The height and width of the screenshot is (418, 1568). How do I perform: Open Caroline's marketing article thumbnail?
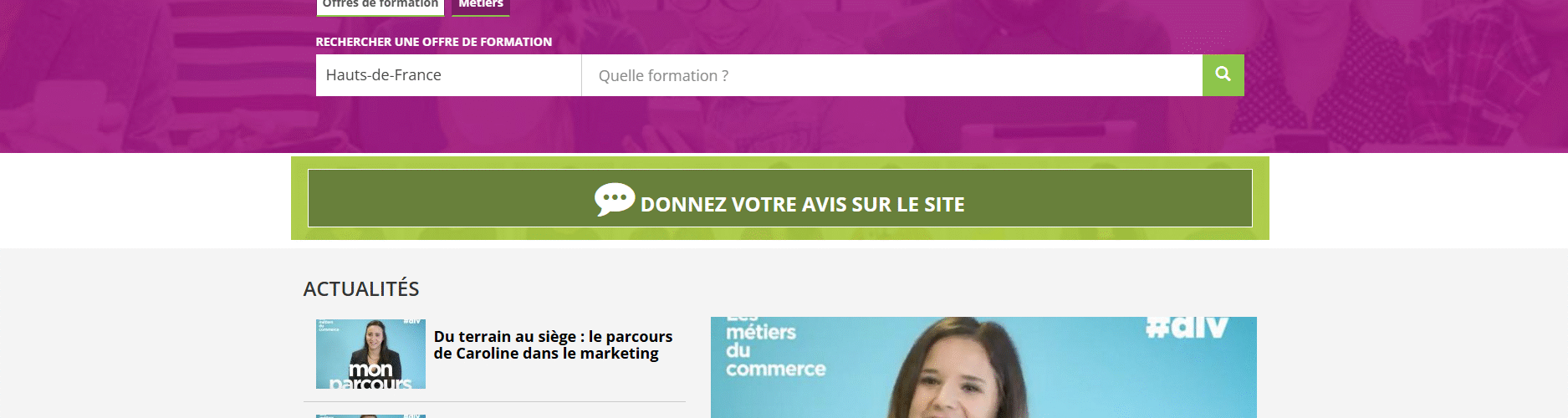[370, 354]
